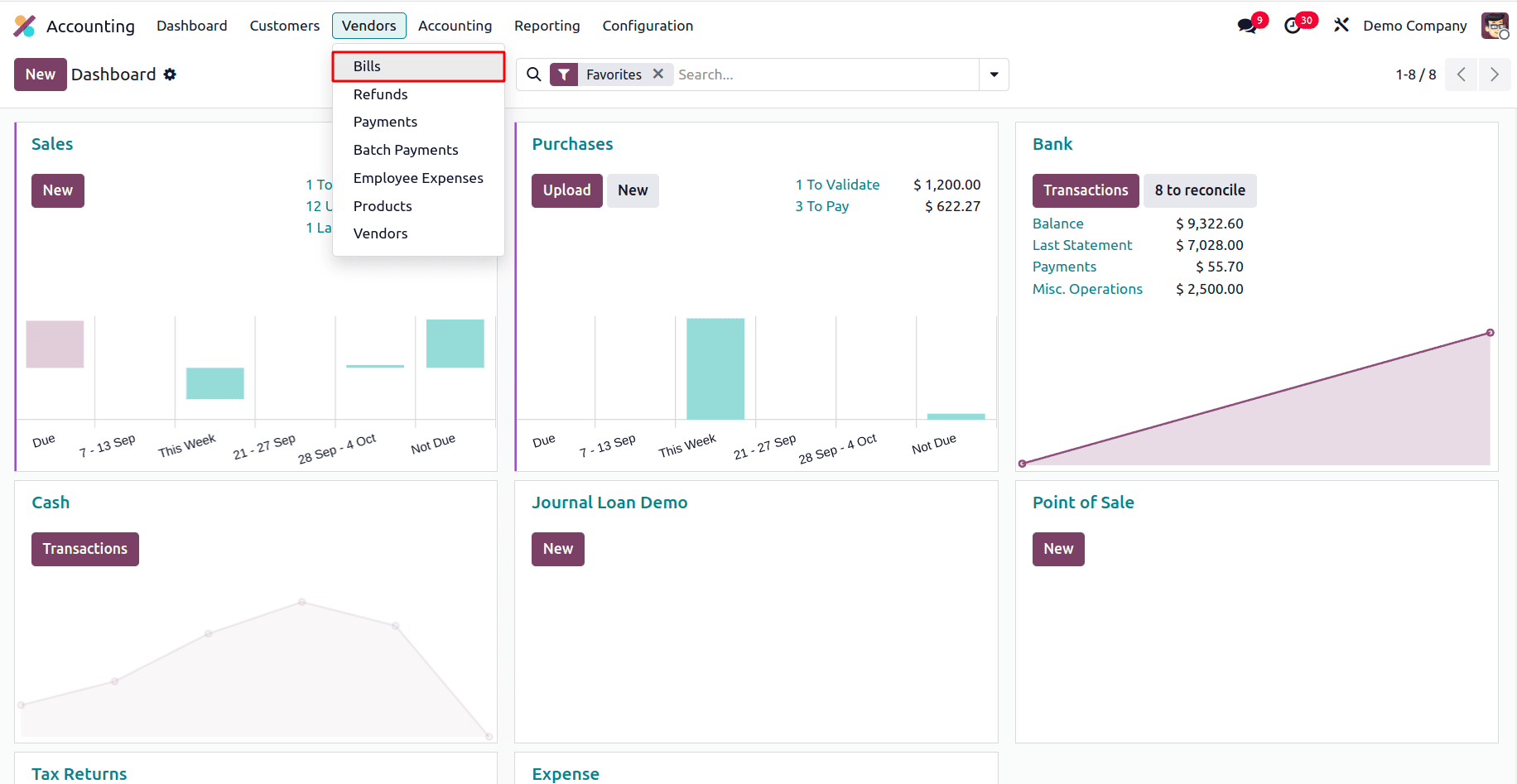1517x784 pixels.
Task: Click the next page pager arrow
Action: pos(1495,75)
